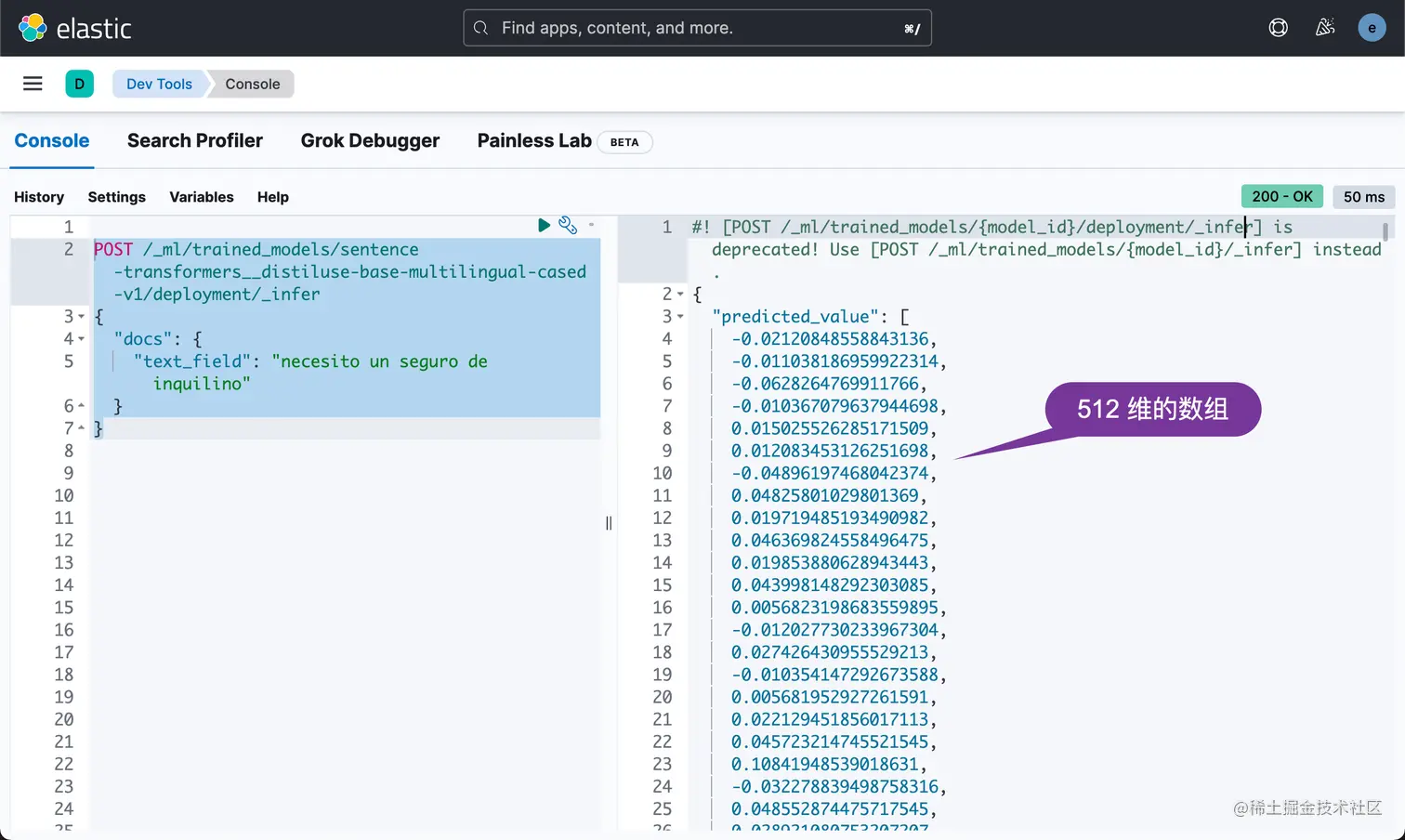This screenshot has height=840, width=1405.
Task: Open request History
Action: 39,197
